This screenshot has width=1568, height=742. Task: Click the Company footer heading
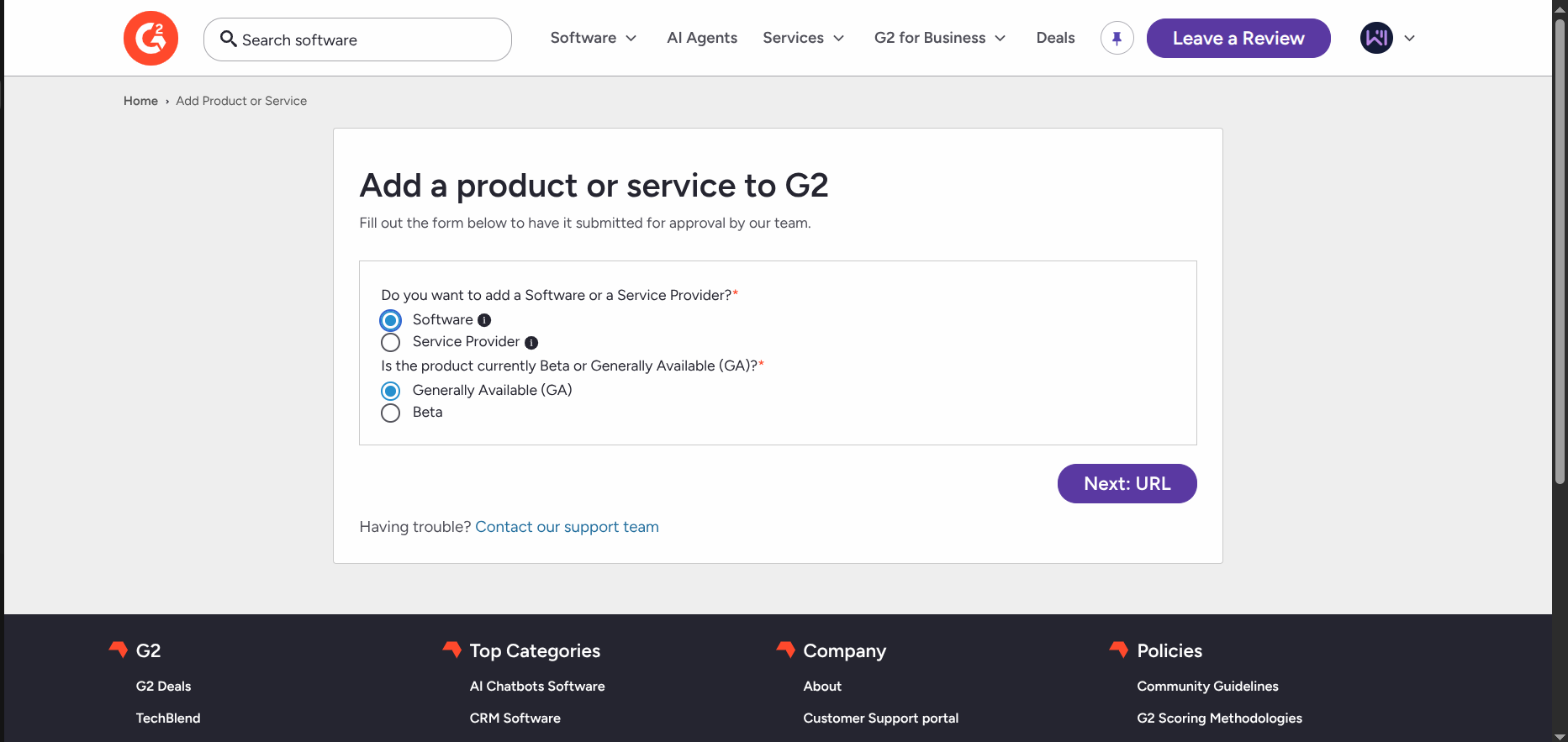[x=844, y=651]
